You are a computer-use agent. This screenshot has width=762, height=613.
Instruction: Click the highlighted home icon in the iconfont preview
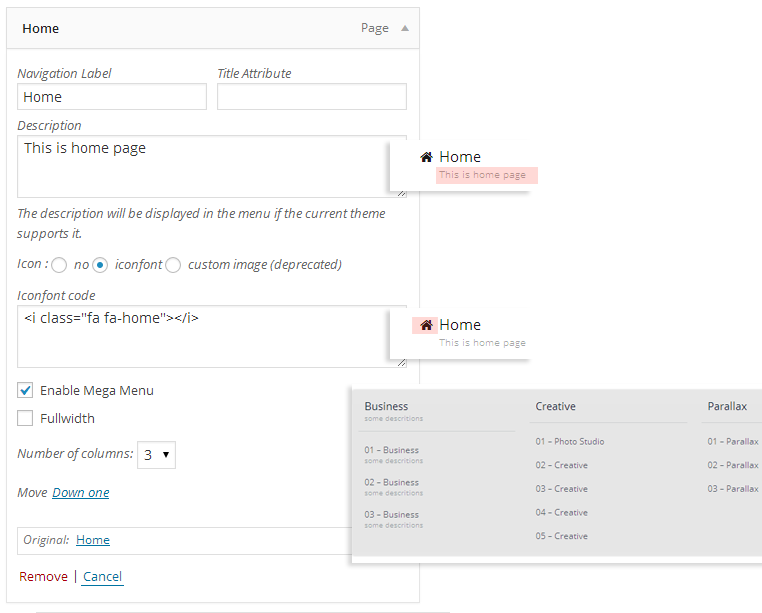[426, 325]
